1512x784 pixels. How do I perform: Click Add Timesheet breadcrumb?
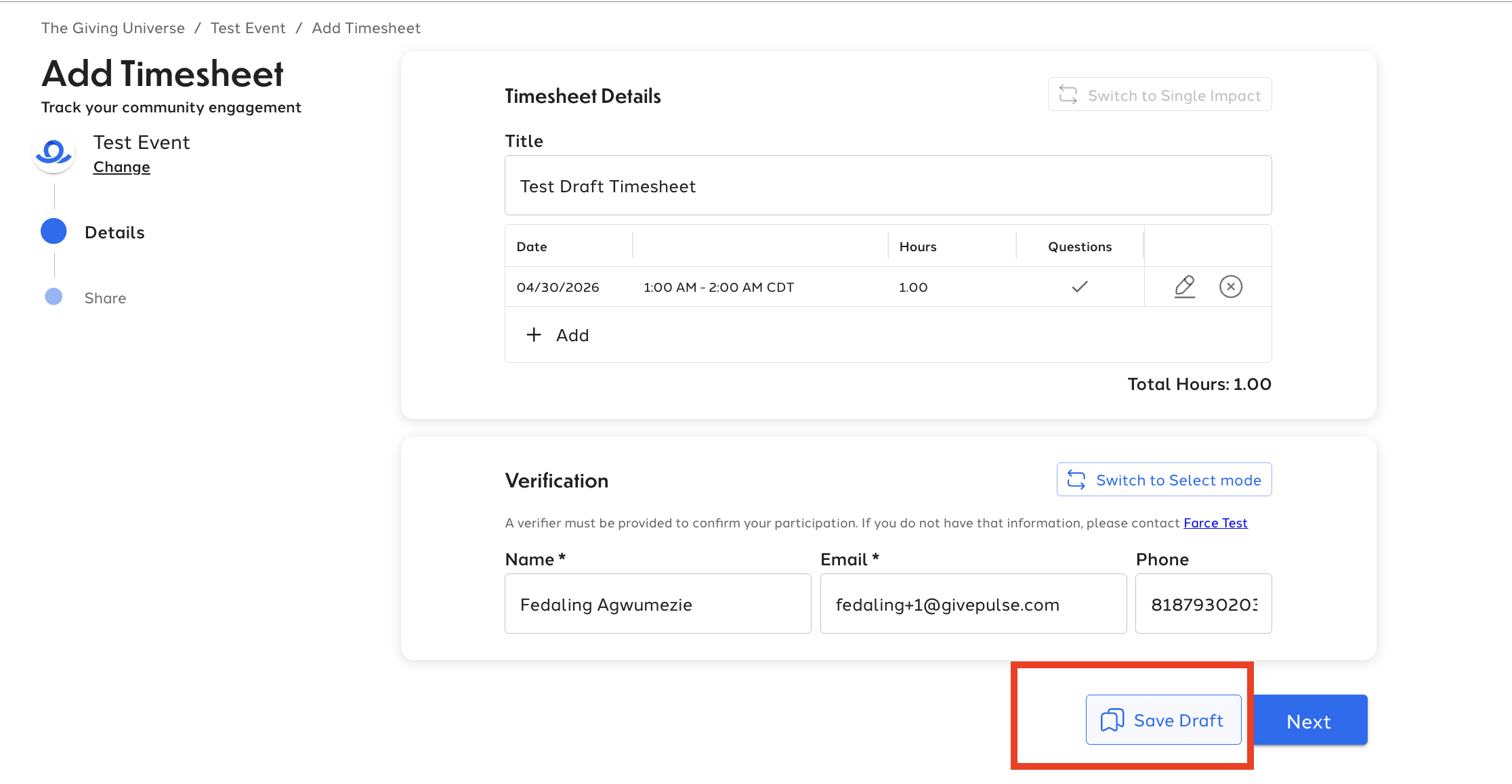coord(366,28)
